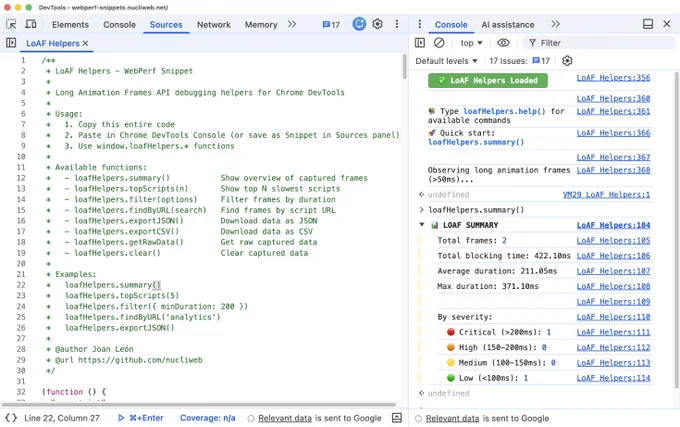Viewport: 680px width, 427px height.
Task: Click 'Line 22, Column 27' in status bar
Action: (x=62, y=418)
